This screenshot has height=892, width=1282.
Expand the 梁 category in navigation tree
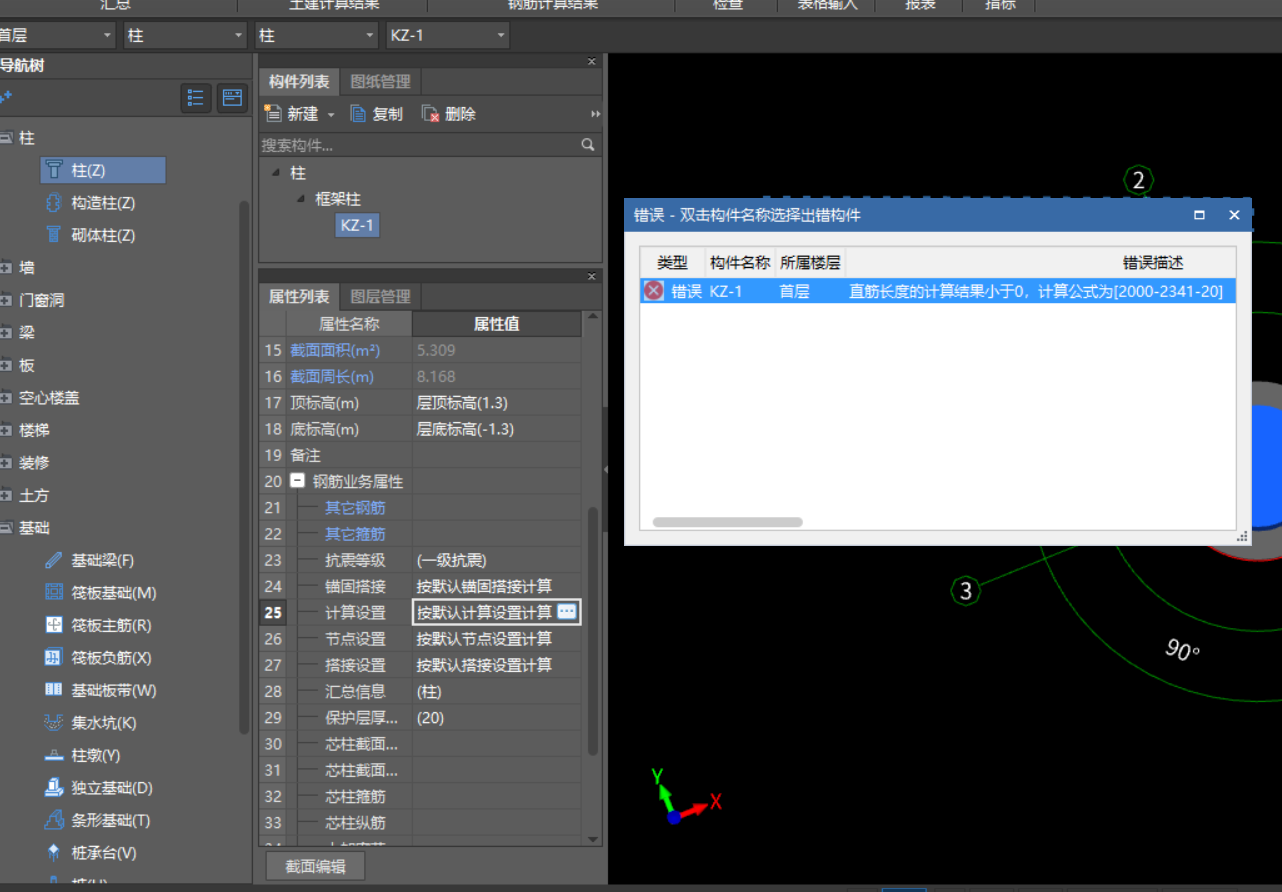[x=6, y=333]
